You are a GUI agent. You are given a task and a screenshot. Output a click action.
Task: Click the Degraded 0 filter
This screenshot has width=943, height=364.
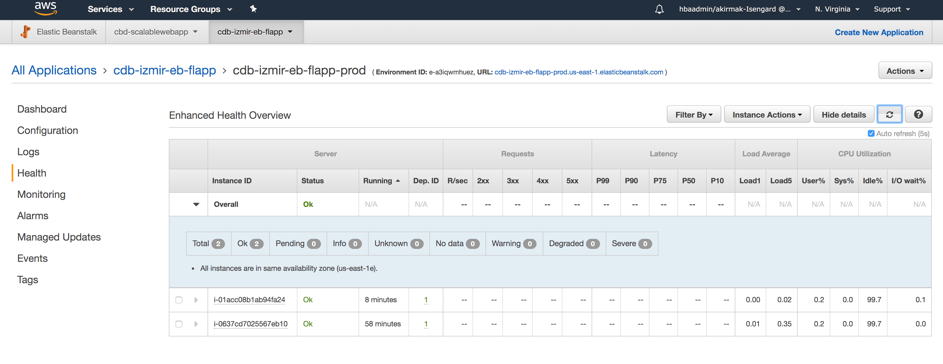tap(574, 244)
